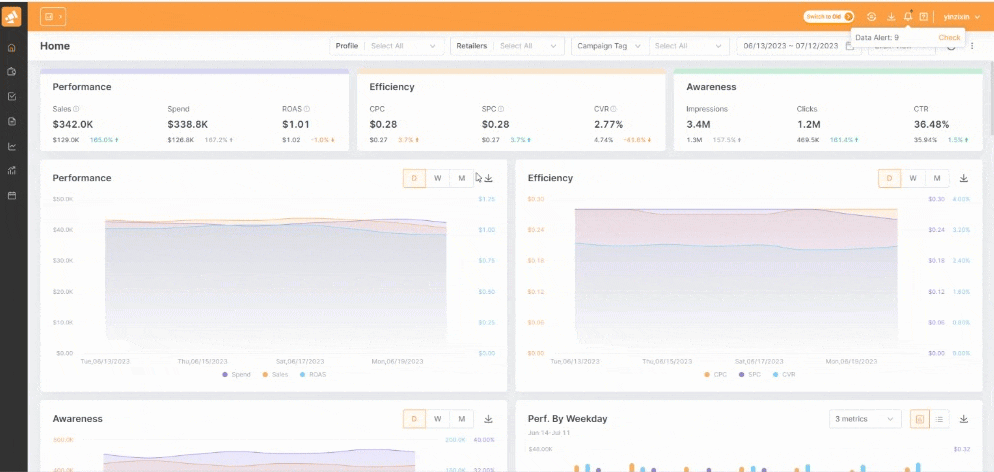
Task: Switch Perf. By Weekday to list view
Action: click(x=940, y=419)
